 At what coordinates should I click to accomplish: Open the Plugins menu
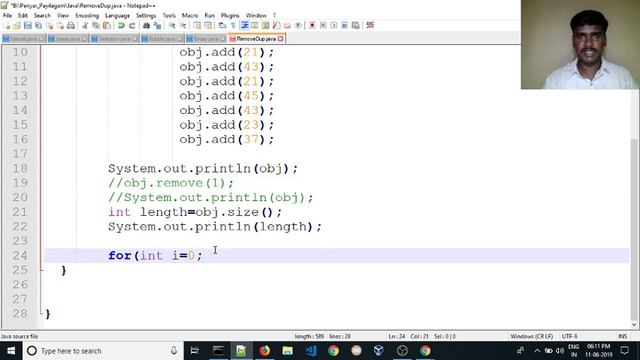point(230,16)
